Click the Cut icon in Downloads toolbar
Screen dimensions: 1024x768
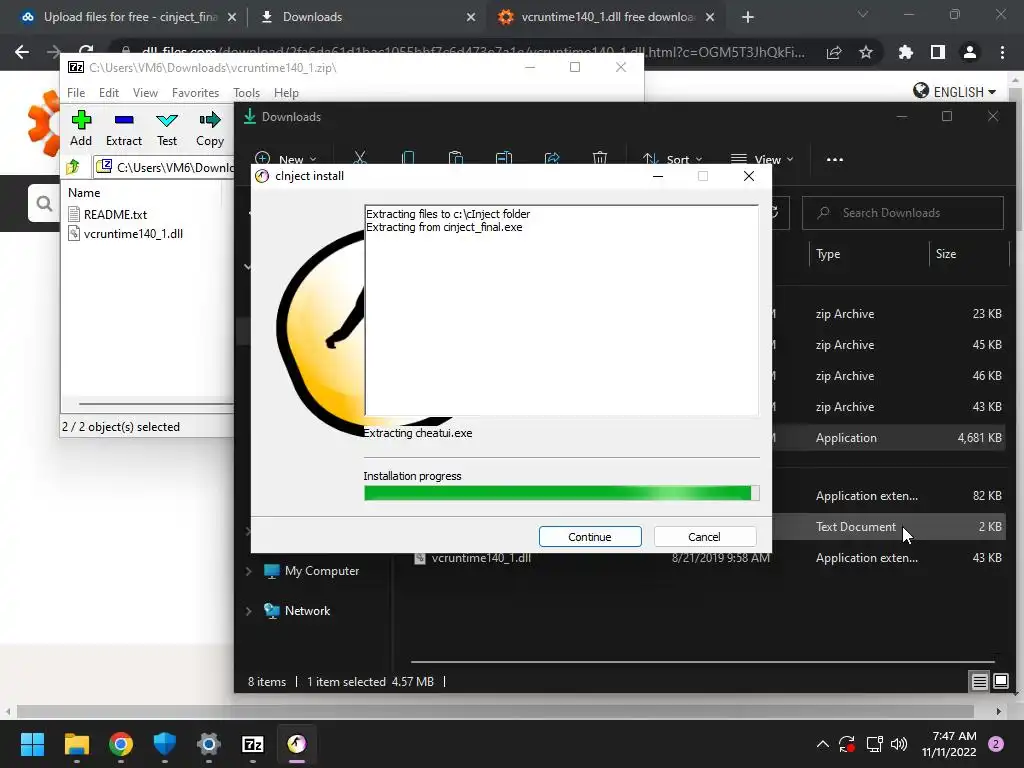pyautogui.click(x=360, y=159)
